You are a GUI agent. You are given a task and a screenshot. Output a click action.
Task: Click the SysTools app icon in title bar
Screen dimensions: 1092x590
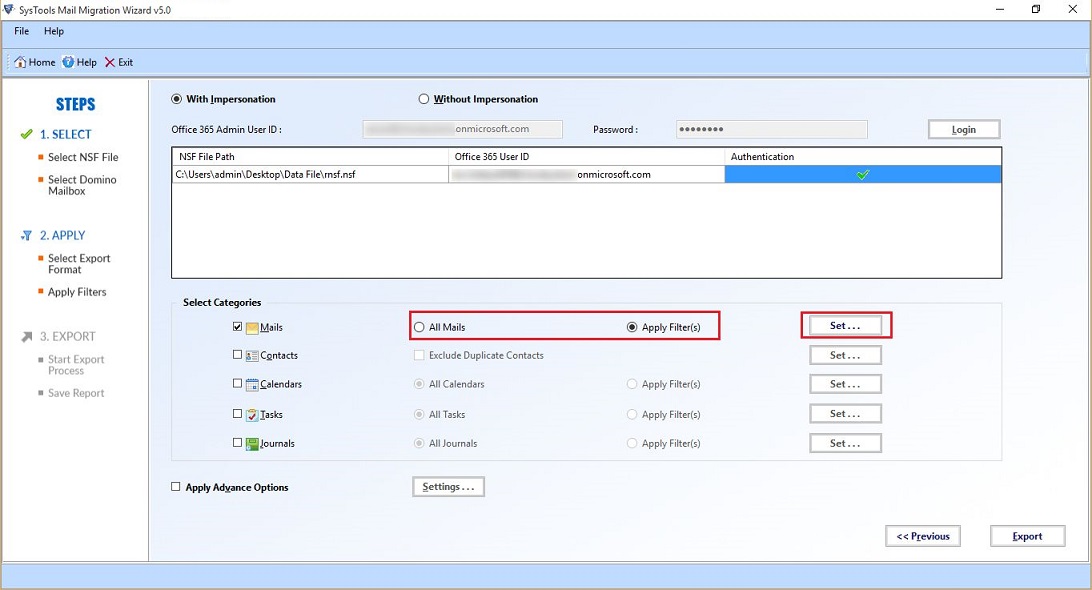click(x=9, y=9)
